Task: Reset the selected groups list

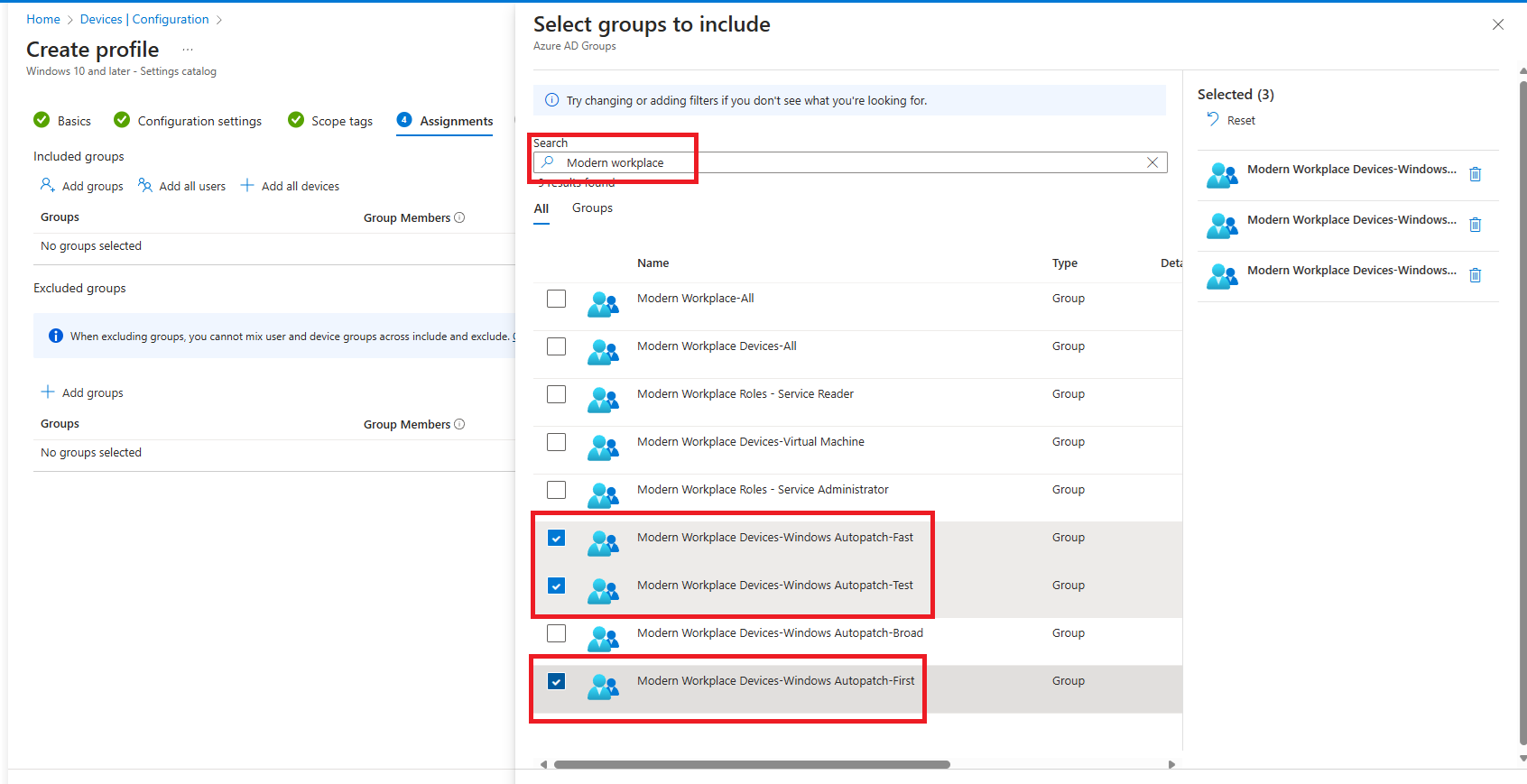Action: [1231, 120]
